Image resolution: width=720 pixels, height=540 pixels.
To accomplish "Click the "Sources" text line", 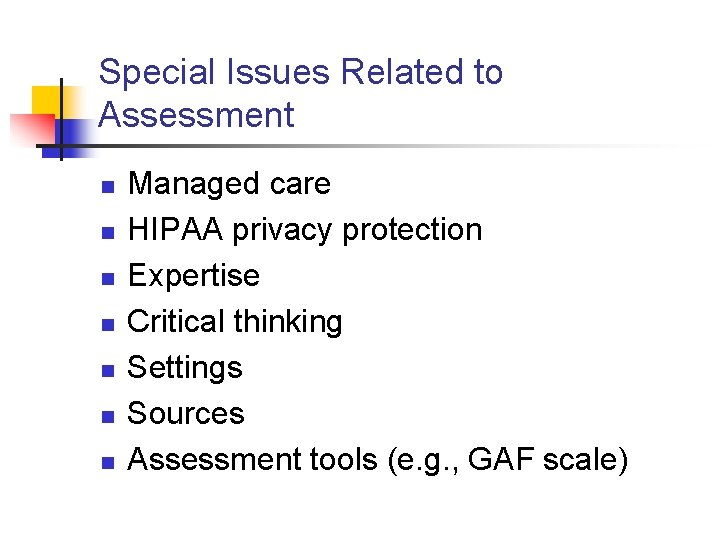I will point(186,414).
